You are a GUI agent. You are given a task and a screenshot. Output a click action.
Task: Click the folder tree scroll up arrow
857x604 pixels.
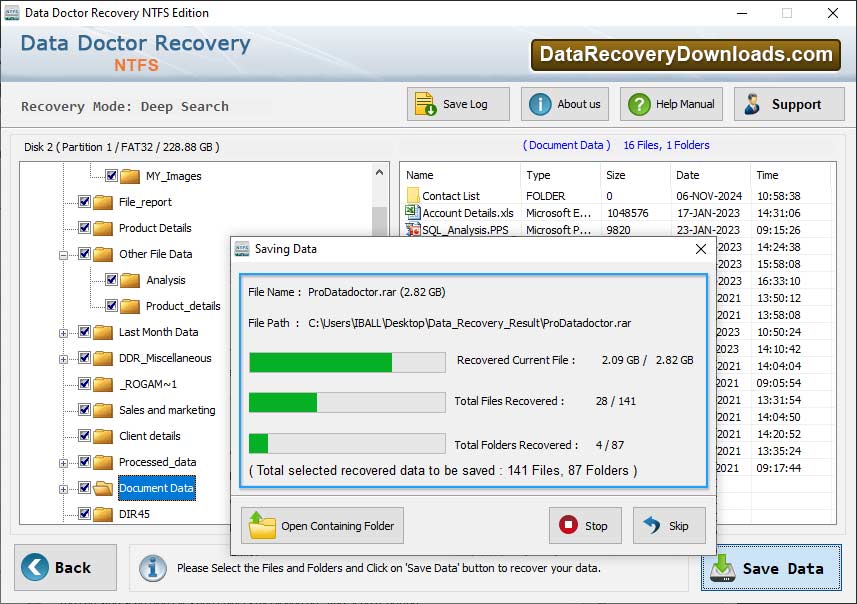tap(379, 172)
